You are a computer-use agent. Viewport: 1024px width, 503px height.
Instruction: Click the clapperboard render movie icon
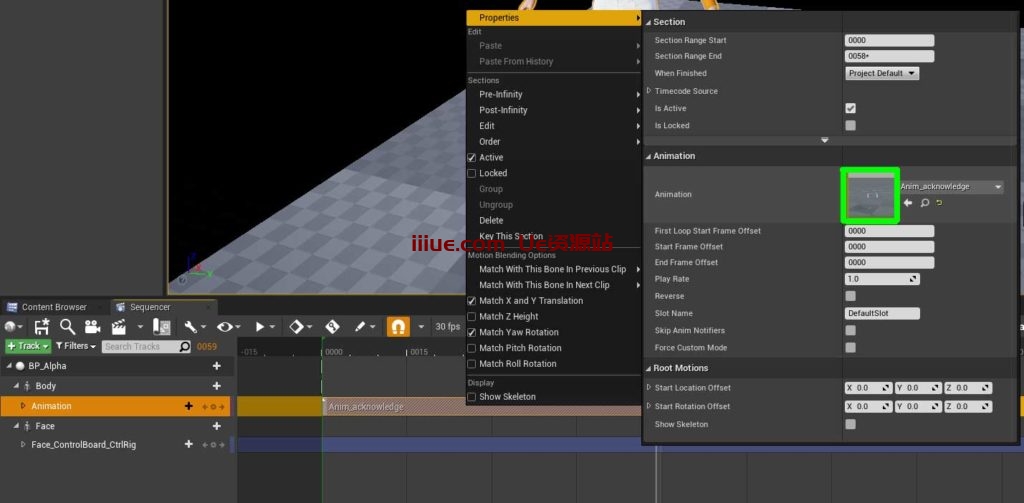[x=118, y=327]
